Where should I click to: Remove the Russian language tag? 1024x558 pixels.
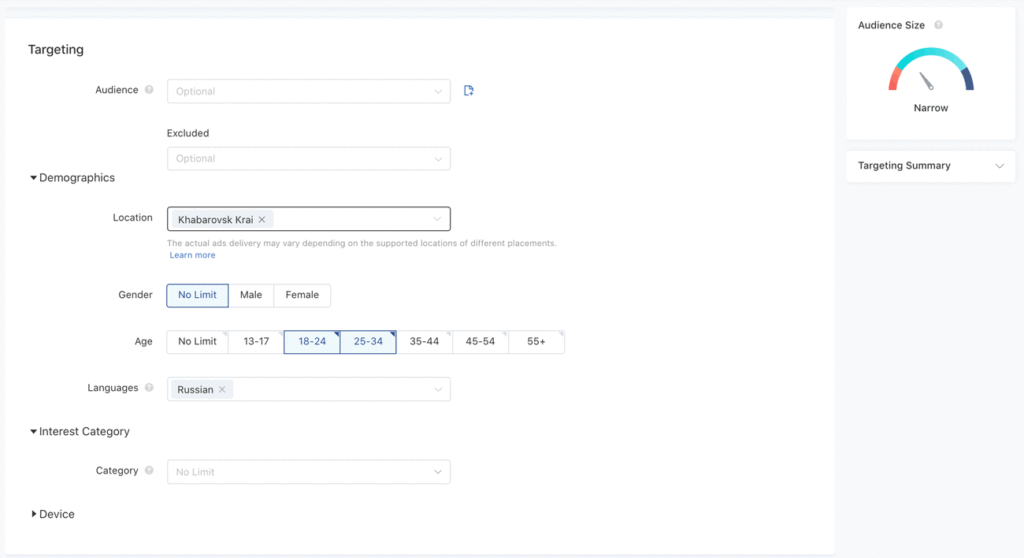[x=222, y=389]
